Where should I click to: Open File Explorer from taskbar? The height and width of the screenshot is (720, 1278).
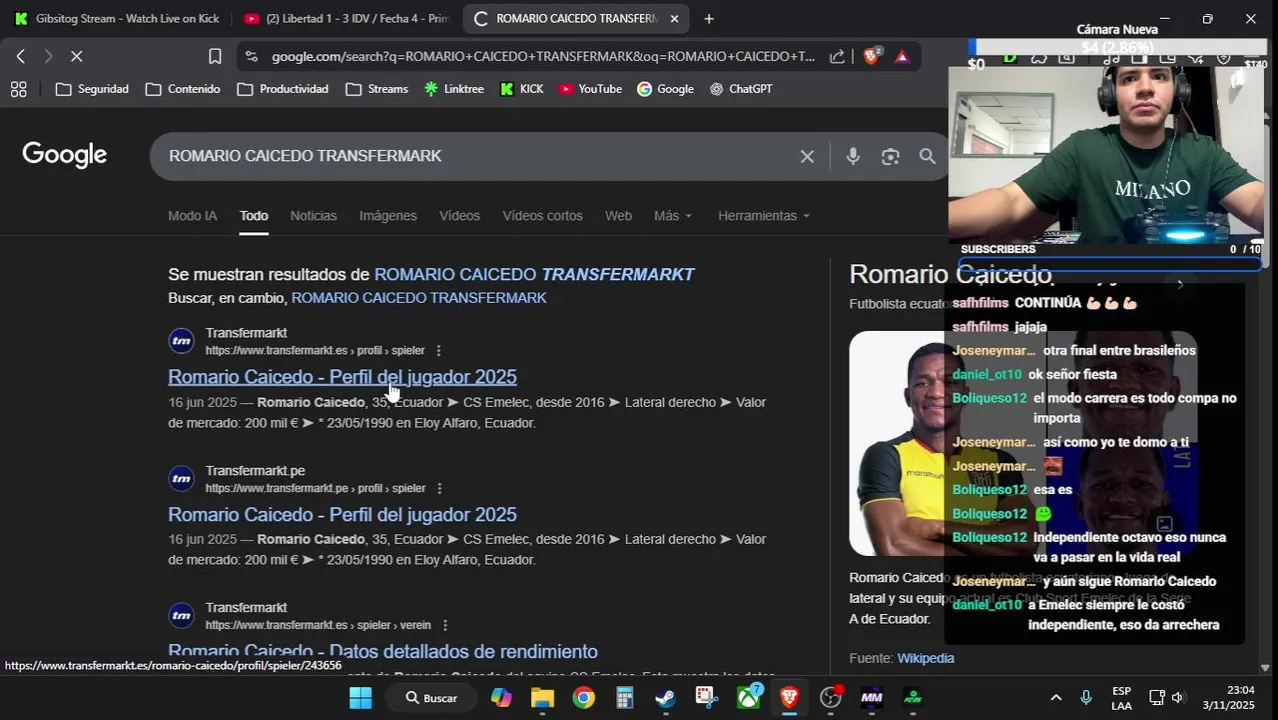coord(542,698)
